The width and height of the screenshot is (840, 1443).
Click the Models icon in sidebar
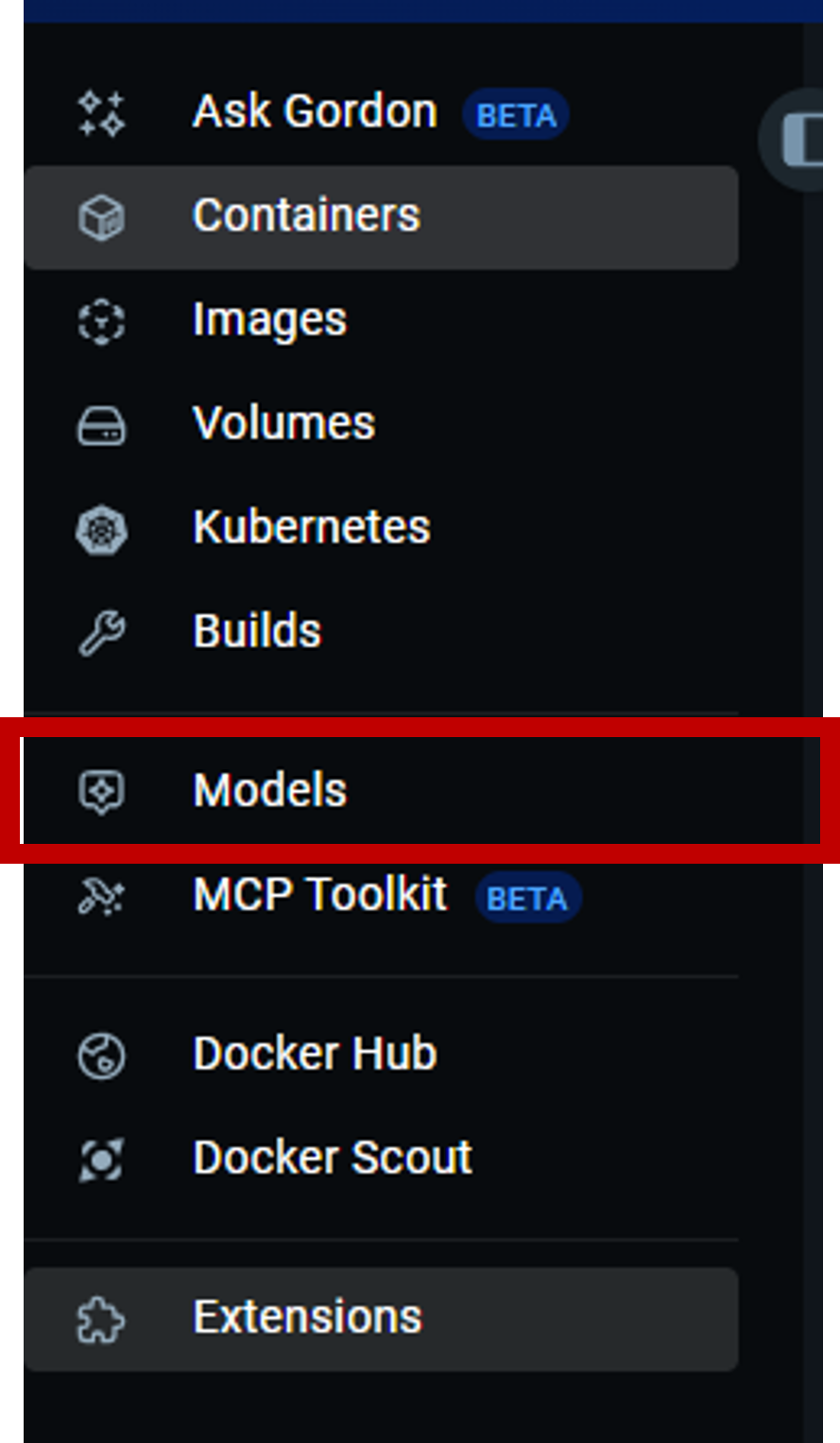[x=101, y=791]
